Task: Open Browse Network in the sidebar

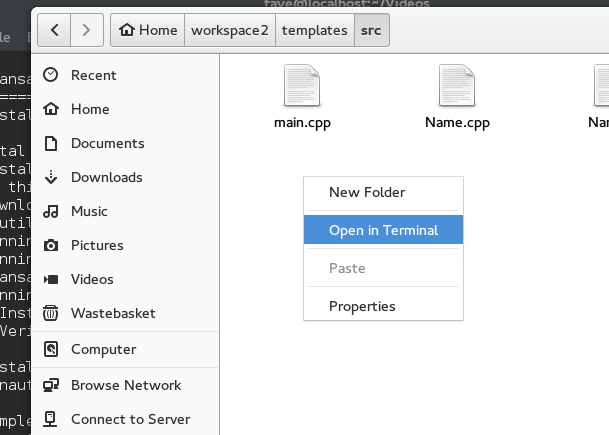Action: [x=125, y=385]
